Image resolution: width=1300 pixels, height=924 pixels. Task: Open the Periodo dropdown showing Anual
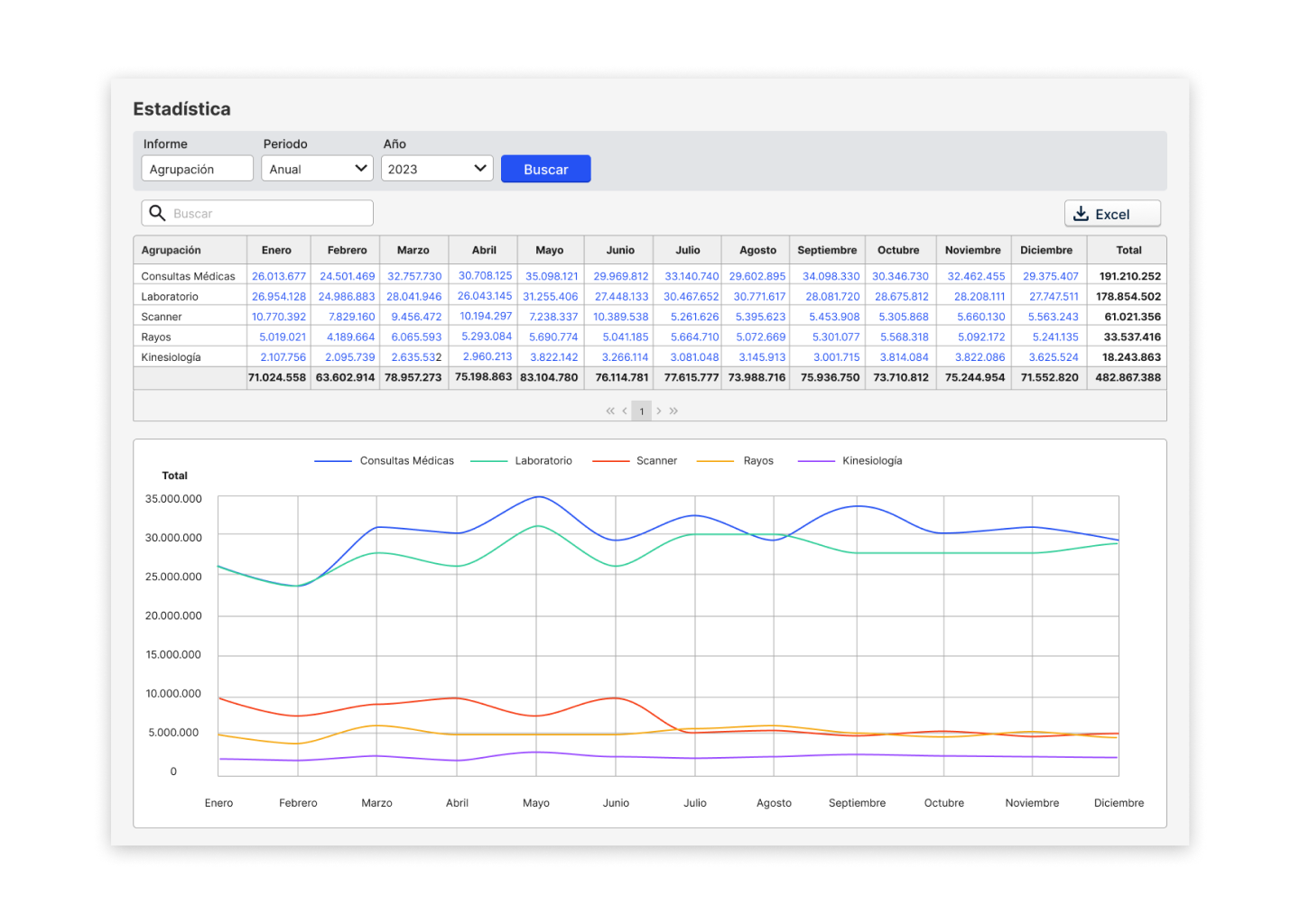click(x=317, y=169)
